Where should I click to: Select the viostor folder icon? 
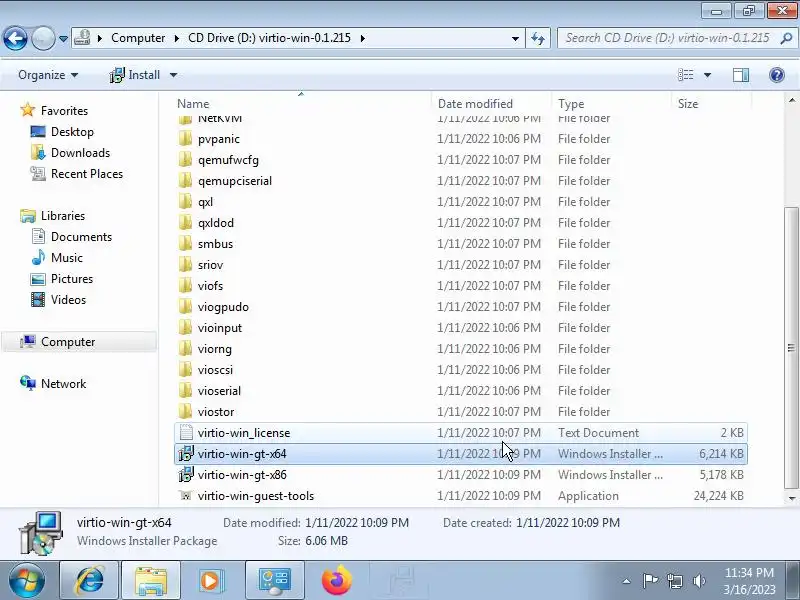click(x=186, y=411)
